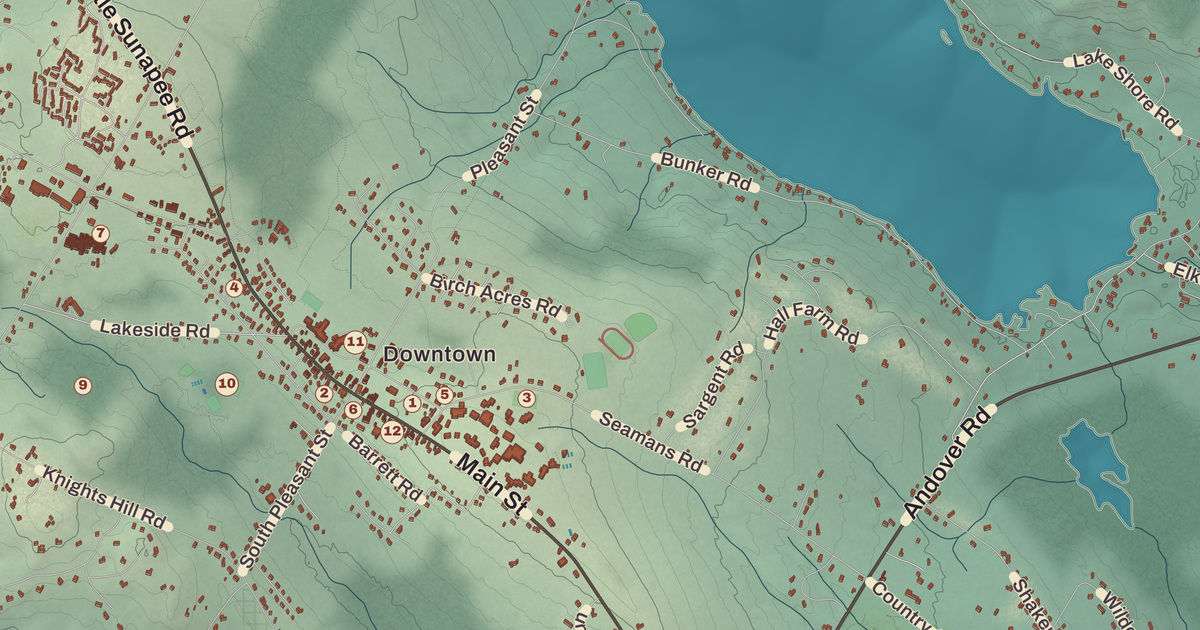Click map marker number 5
The image size is (1200, 630).
444,394
